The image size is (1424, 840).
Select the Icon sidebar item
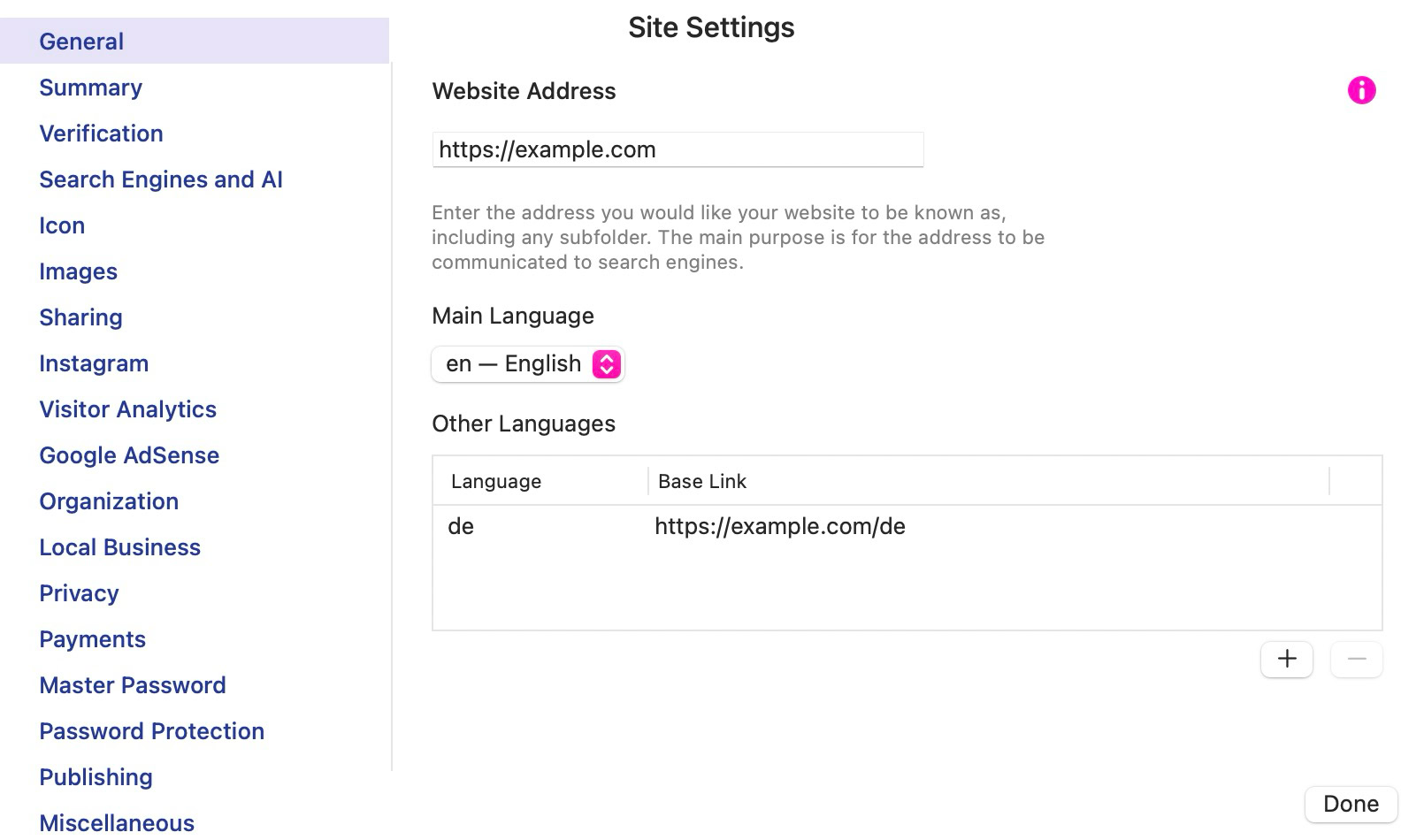[x=62, y=225]
